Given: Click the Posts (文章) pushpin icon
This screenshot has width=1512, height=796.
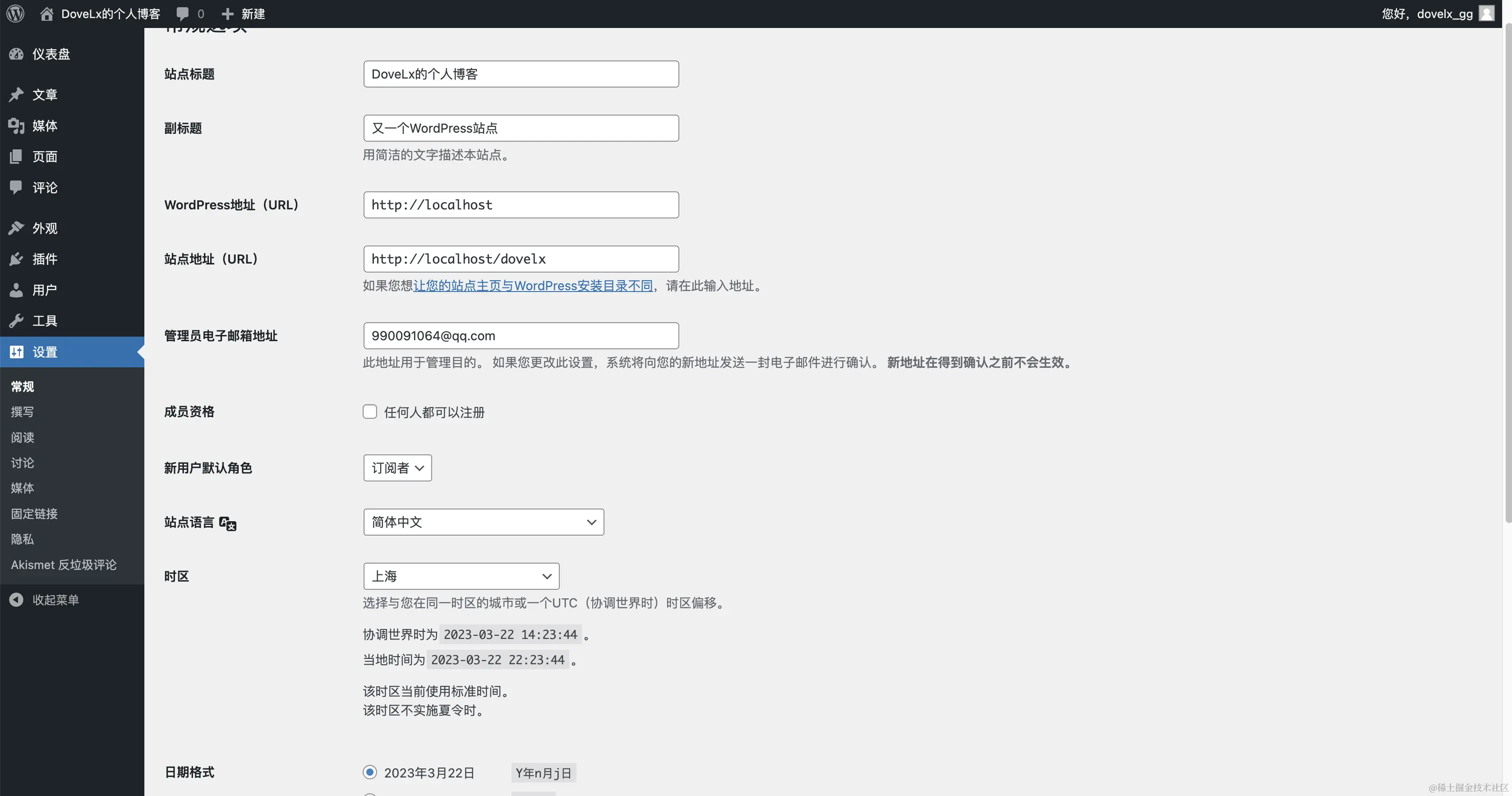Looking at the screenshot, I should [x=16, y=95].
